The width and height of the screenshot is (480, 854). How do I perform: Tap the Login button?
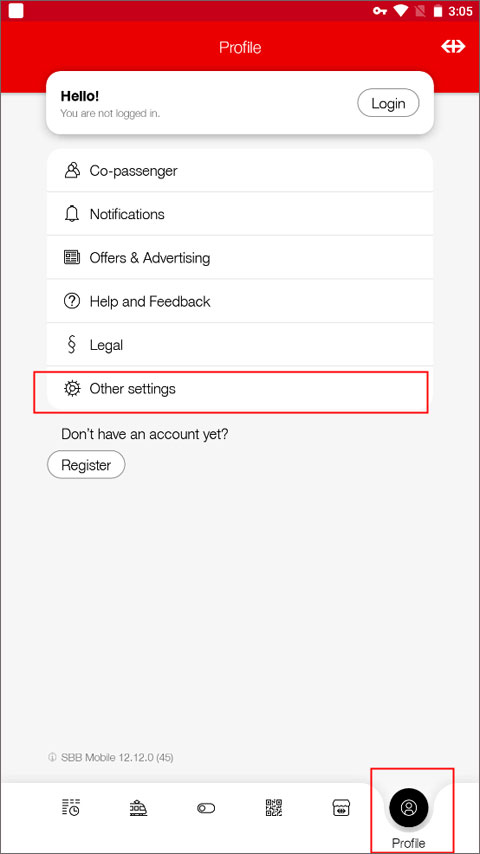(388, 103)
